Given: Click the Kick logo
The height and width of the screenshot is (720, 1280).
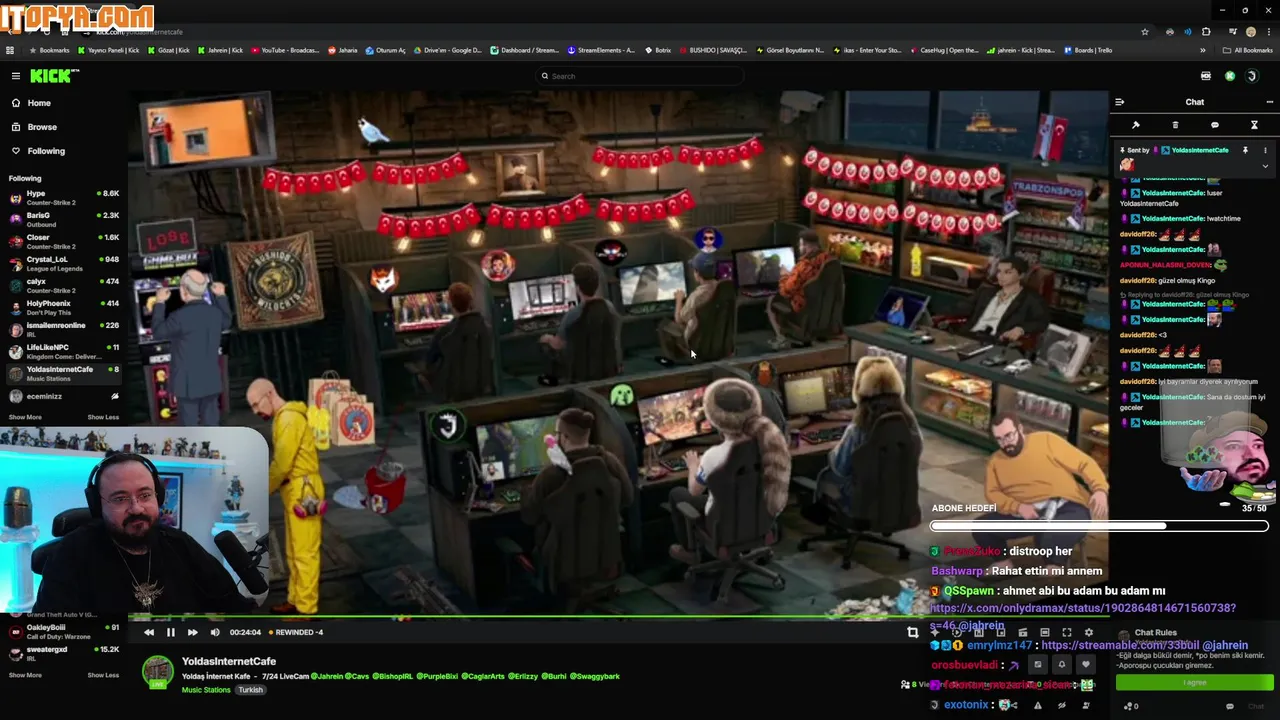Looking at the screenshot, I should pyautogui.click(x=54, y=76).
